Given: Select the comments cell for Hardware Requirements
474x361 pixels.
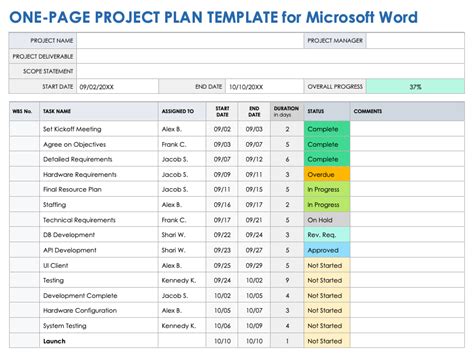Looking at the screenshot, I should tap(407, 174).
